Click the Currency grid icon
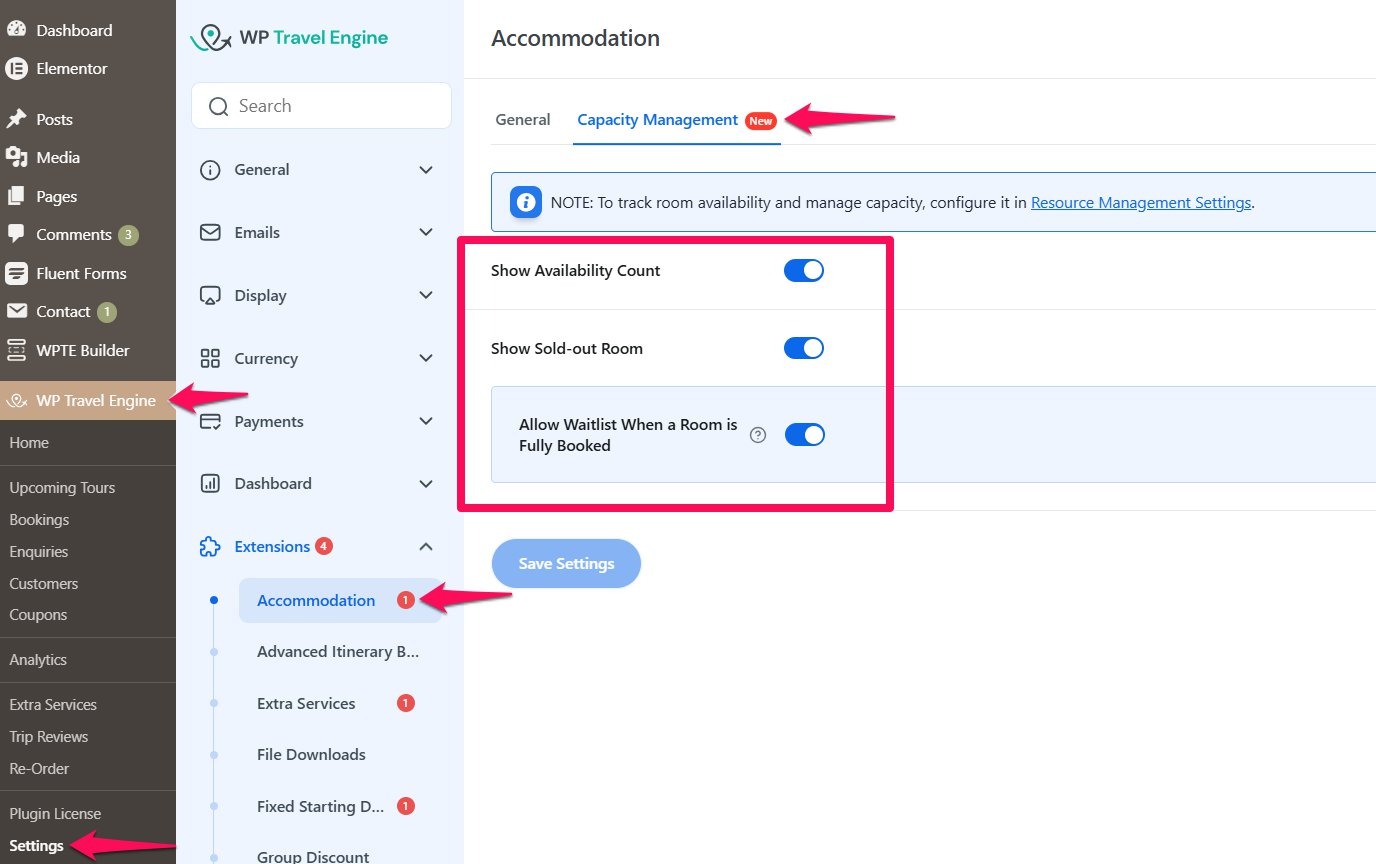 tap(210, 358)
